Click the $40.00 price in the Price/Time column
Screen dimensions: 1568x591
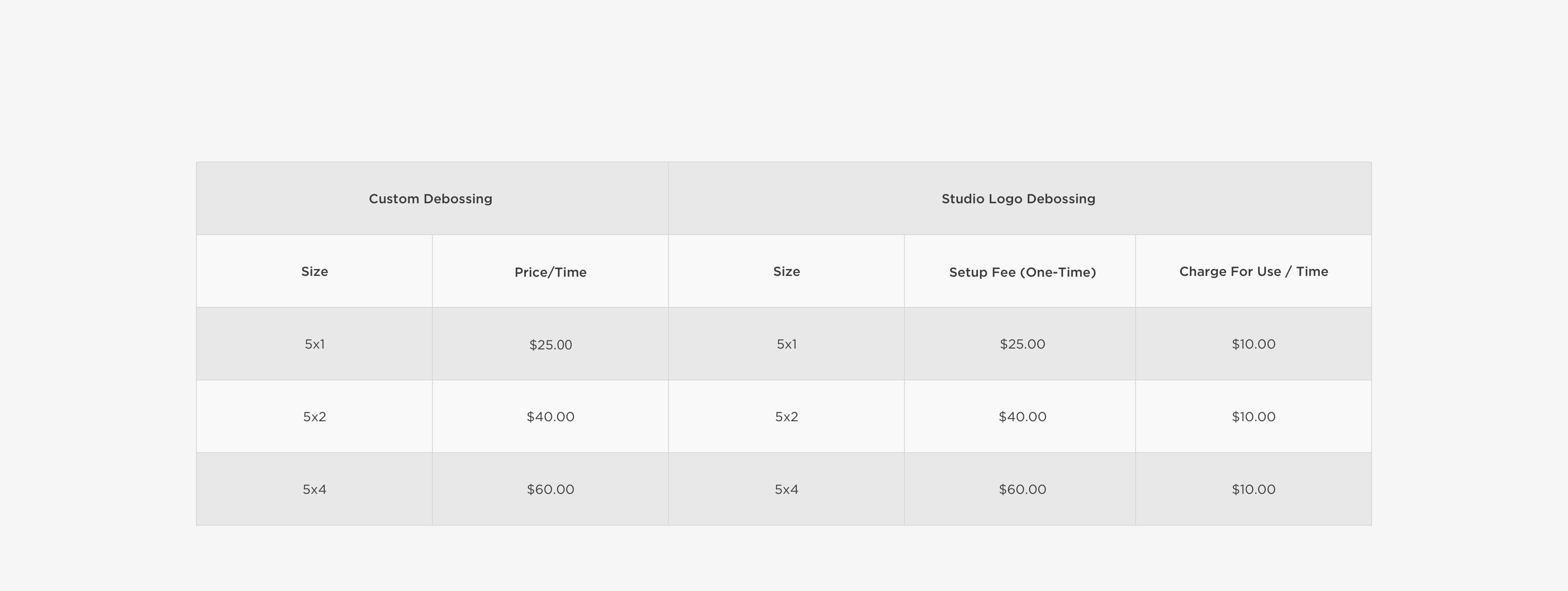550,416
